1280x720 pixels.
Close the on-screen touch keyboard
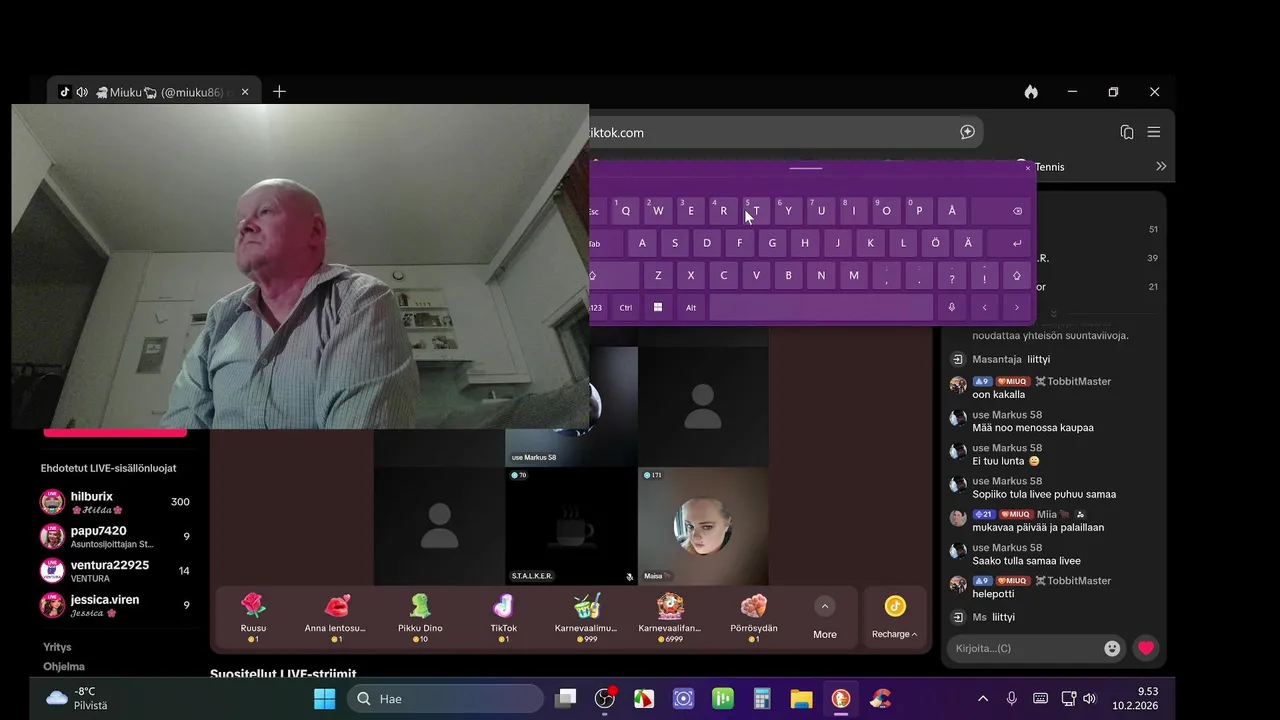[1028, 168]
